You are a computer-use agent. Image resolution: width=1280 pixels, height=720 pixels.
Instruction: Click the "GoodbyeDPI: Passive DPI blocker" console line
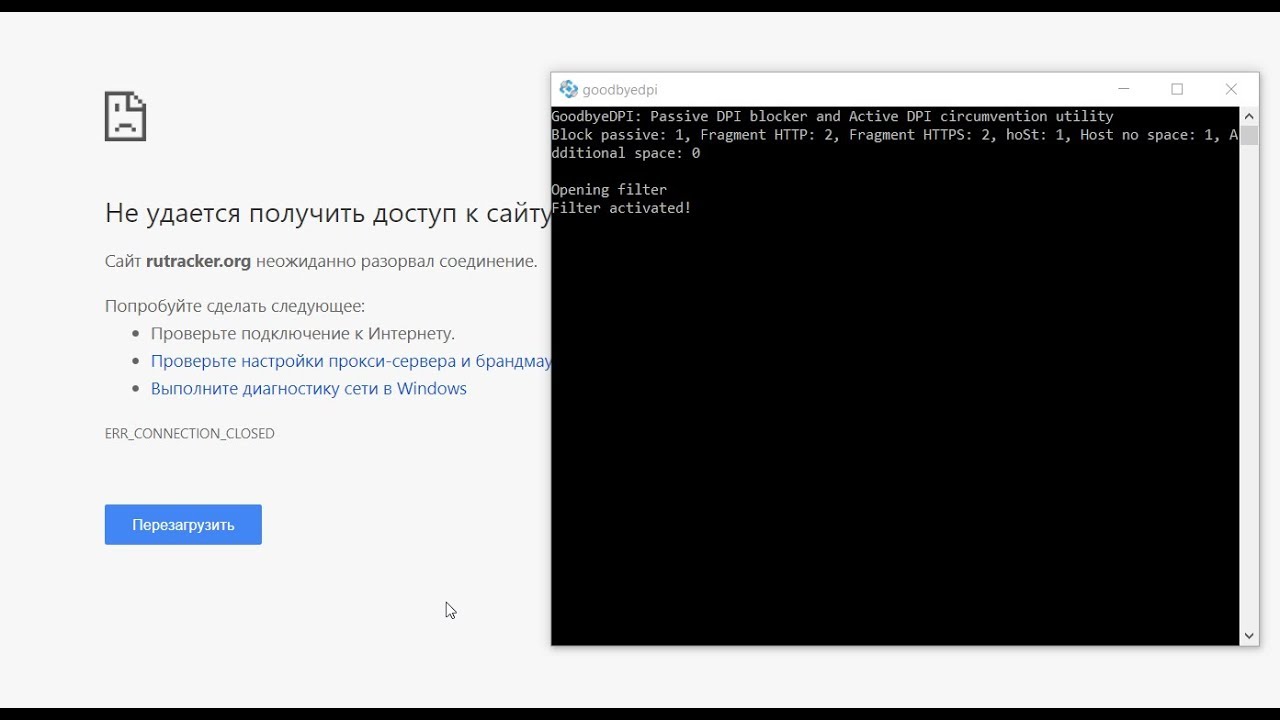click(832, 116)
